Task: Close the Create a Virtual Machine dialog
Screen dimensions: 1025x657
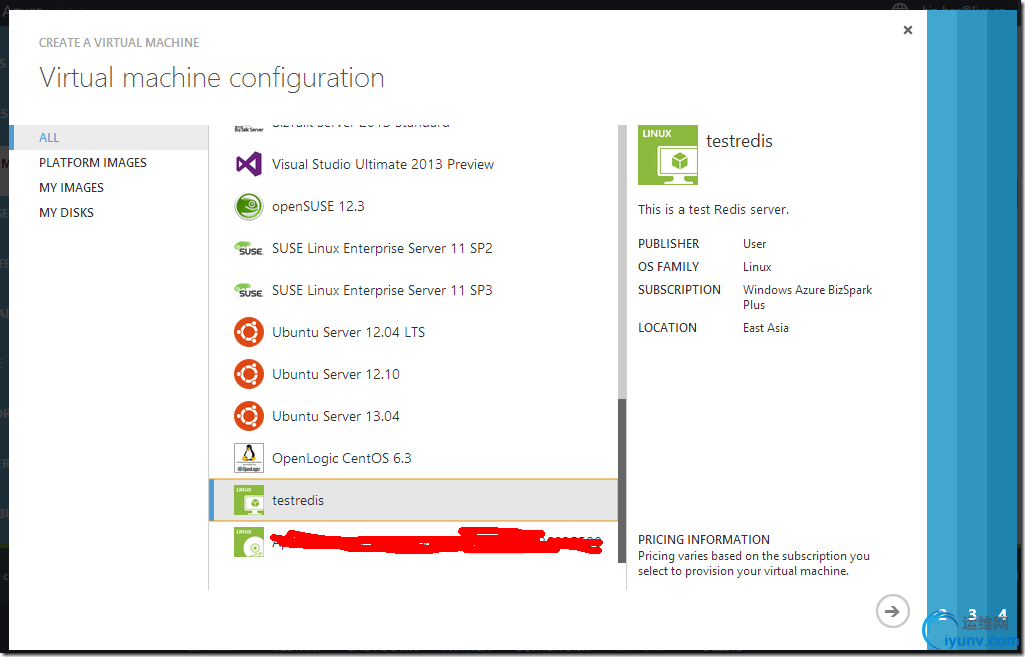Action: point(907,30)
